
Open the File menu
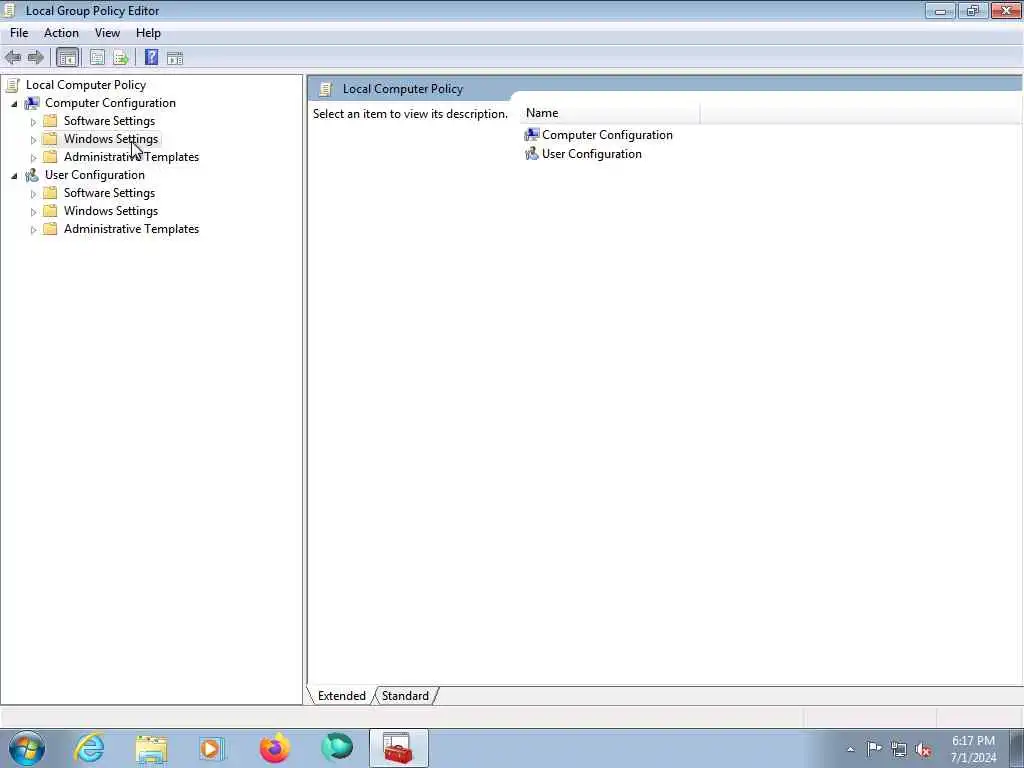[19, 33]
